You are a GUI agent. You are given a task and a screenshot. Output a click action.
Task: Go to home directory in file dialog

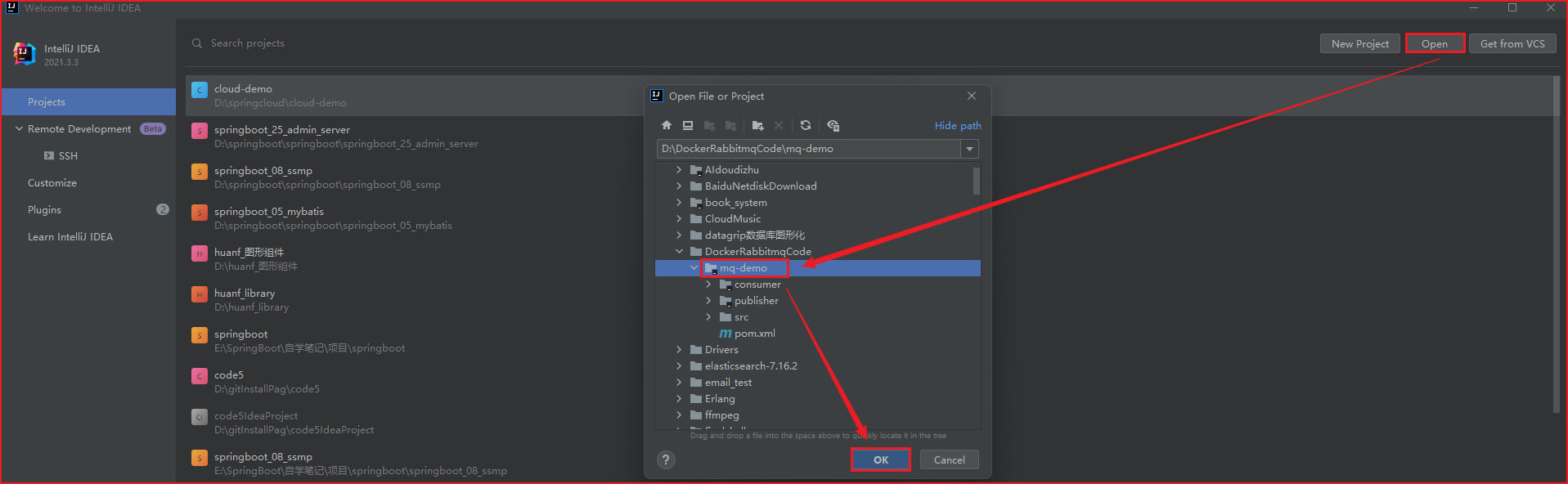[x=667, y=125]
